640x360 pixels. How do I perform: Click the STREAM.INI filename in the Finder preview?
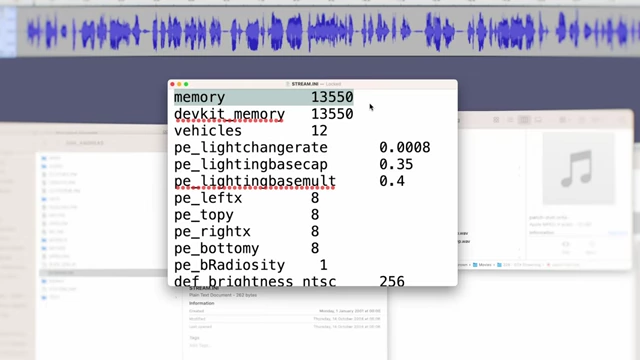[x=204, y=288]
